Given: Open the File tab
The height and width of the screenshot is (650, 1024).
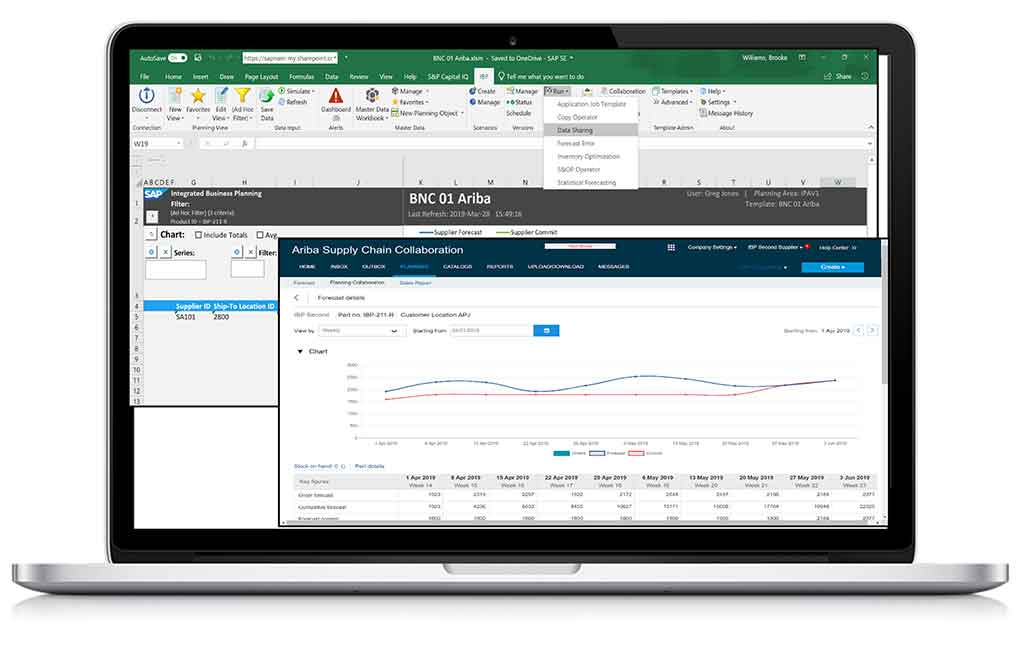Looking at the screenshot, I should [x=144, y=76].
